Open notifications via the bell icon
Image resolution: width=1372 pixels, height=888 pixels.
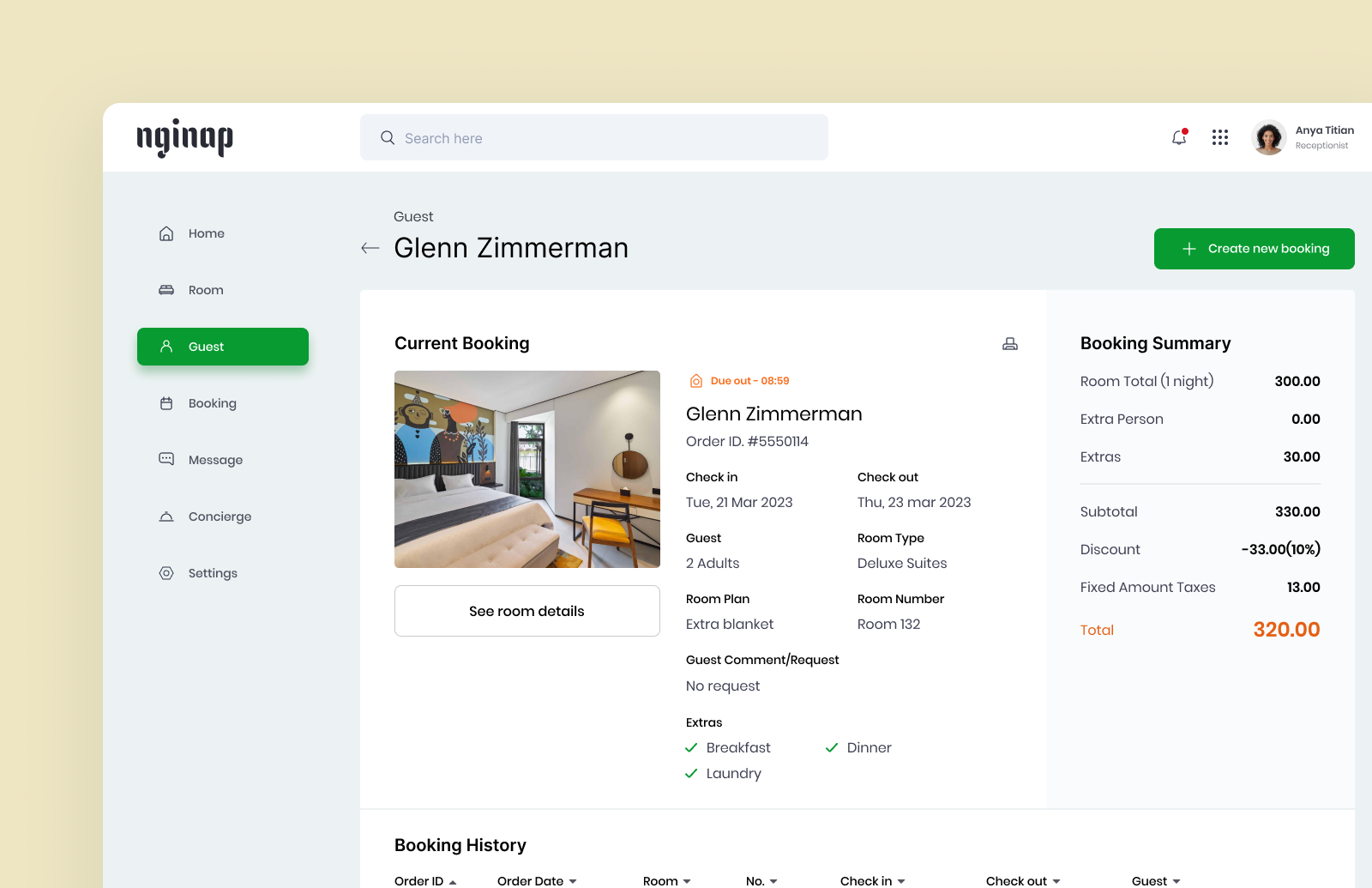(1178, 137)
